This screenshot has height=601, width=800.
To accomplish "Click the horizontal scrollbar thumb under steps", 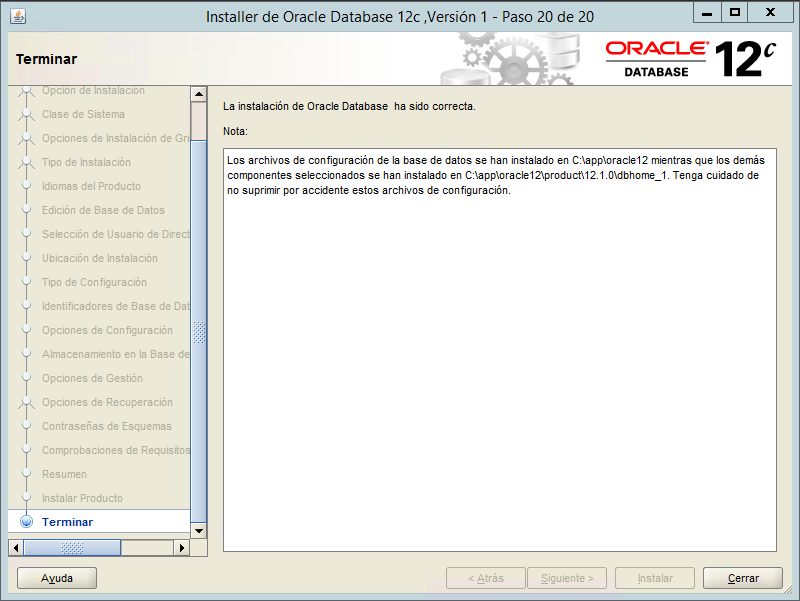I will [x=72, y=548].
